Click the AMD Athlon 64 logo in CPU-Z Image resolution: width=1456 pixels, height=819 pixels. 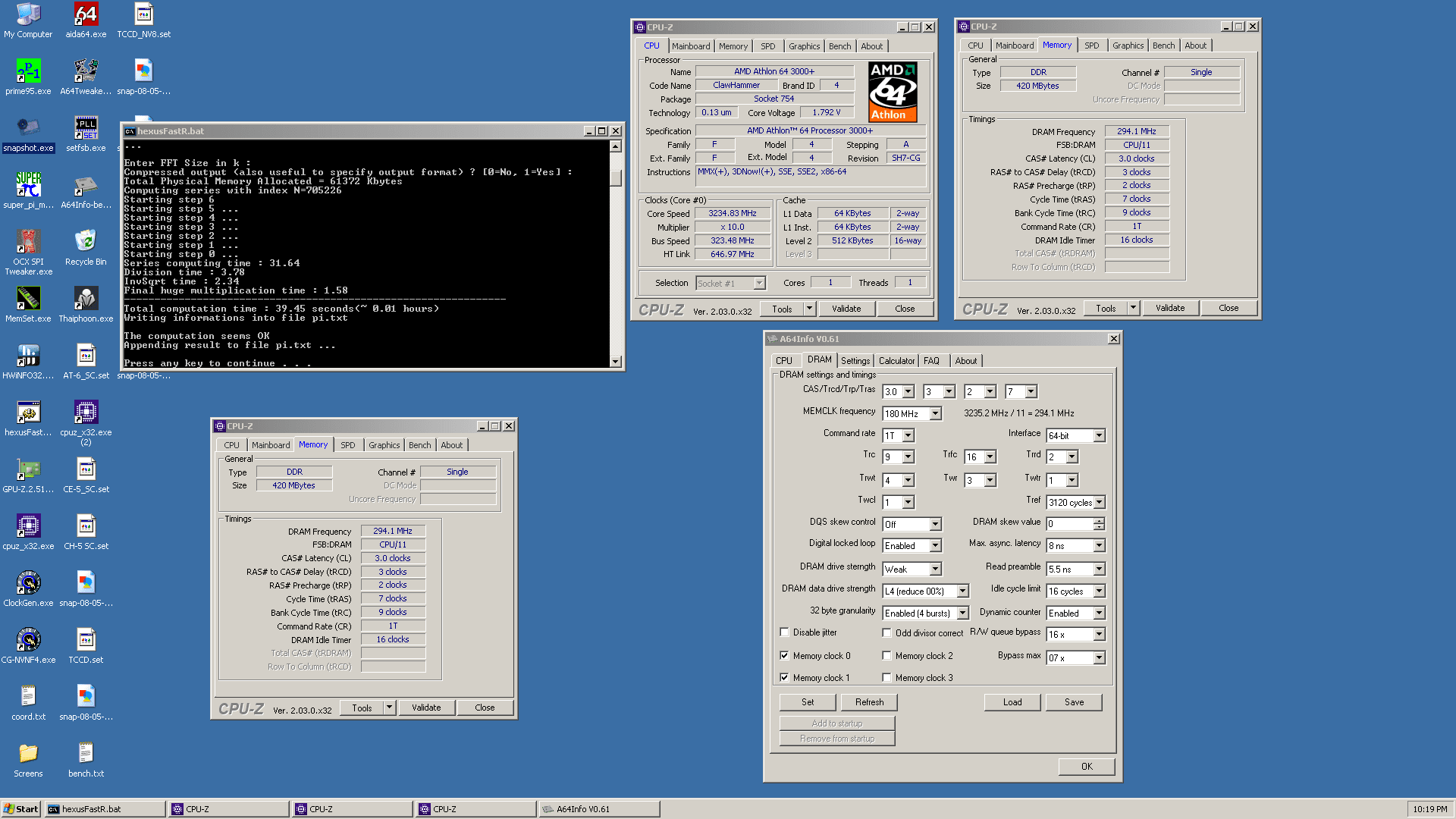click(893, 92)
